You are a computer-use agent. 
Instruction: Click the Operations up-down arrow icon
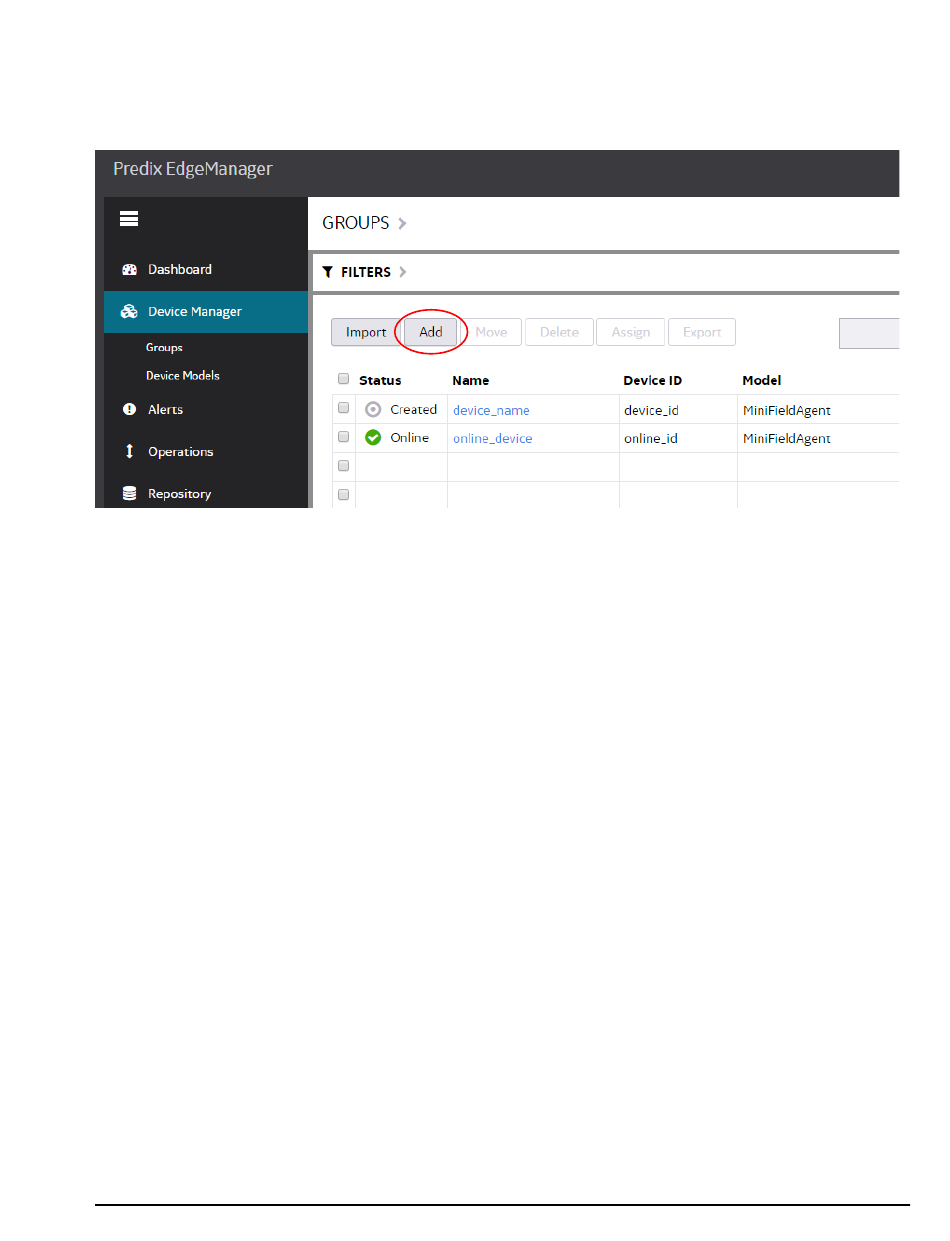(129, 451)
